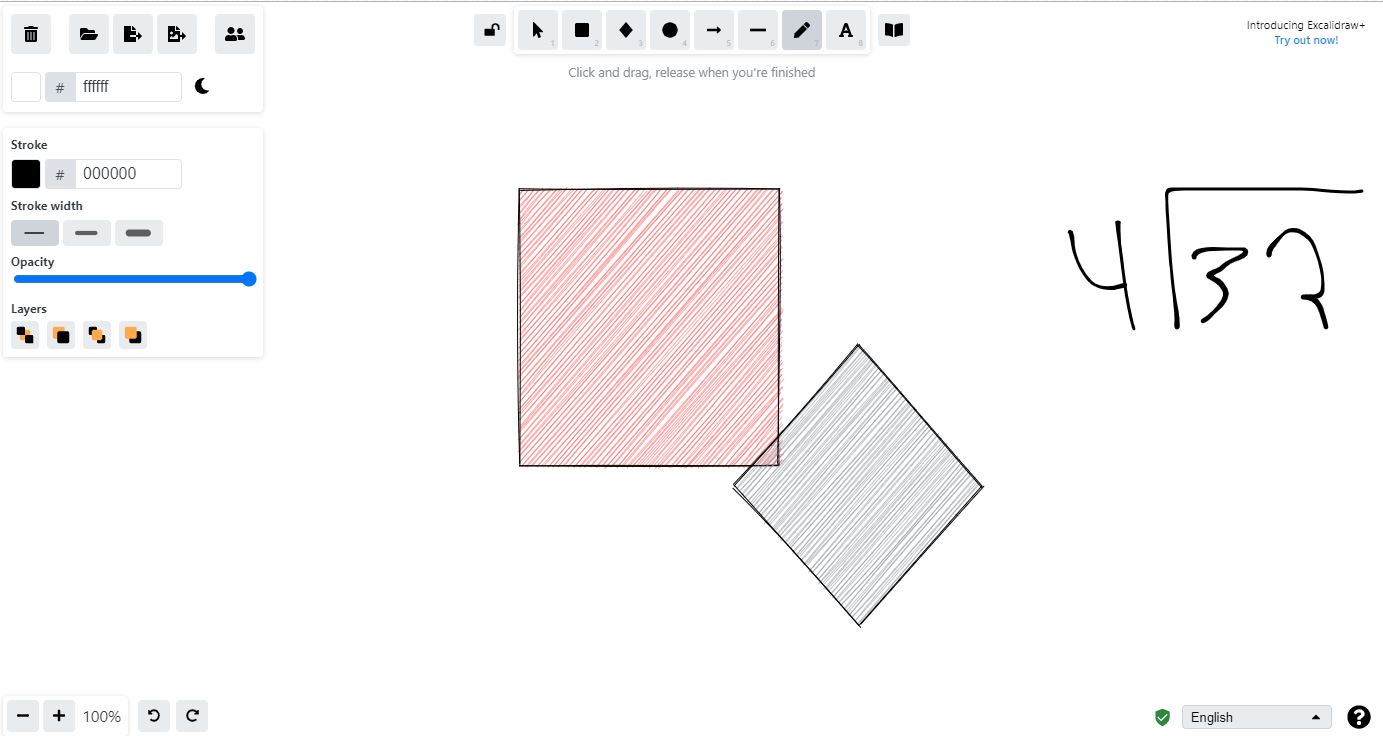1383x736 pixels.
Task: Adjust the Opacity slider
Action: point(135,279)
